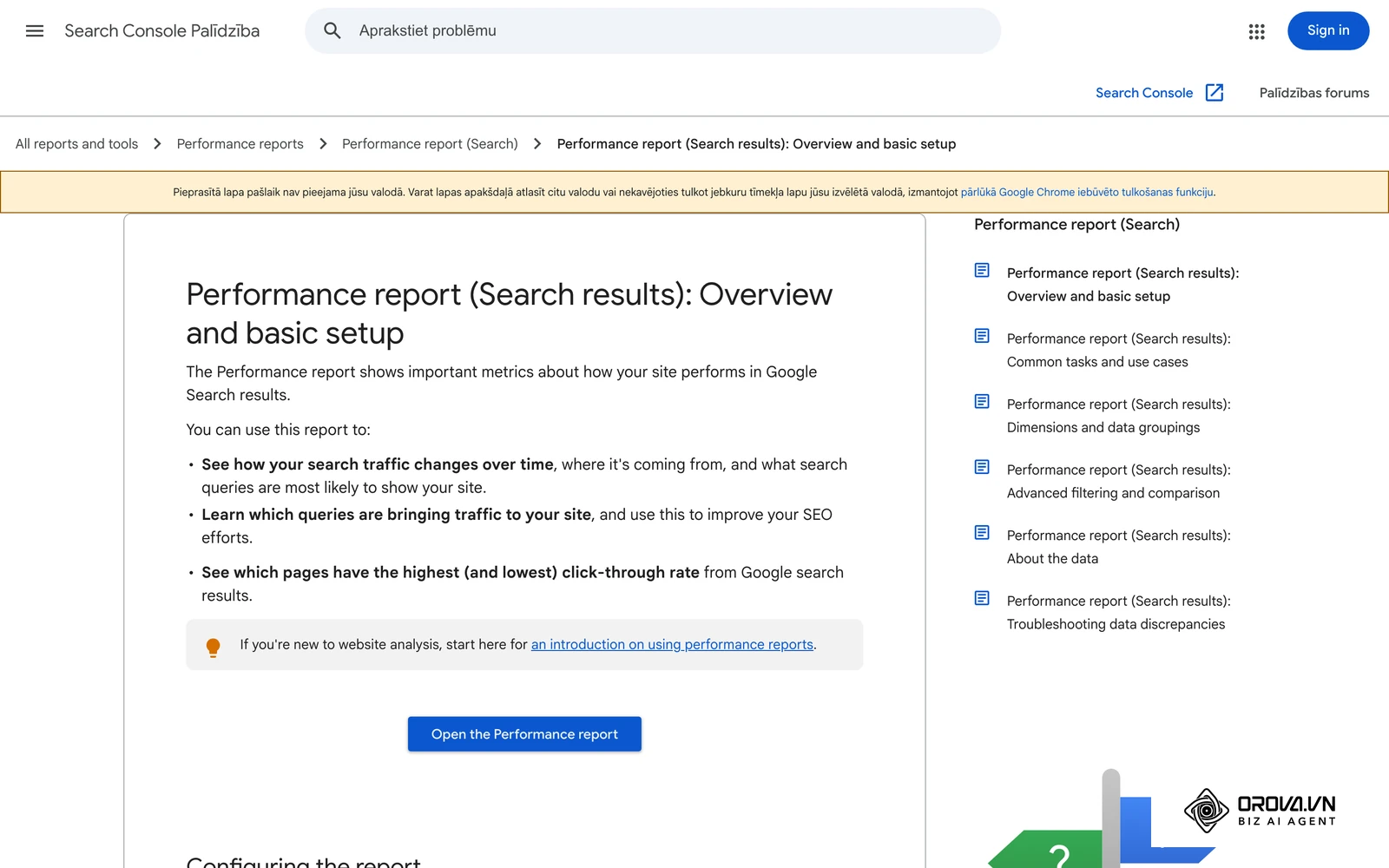
Task: Click document icon for Troubleshooting data discrepancies
Action: 982,598
